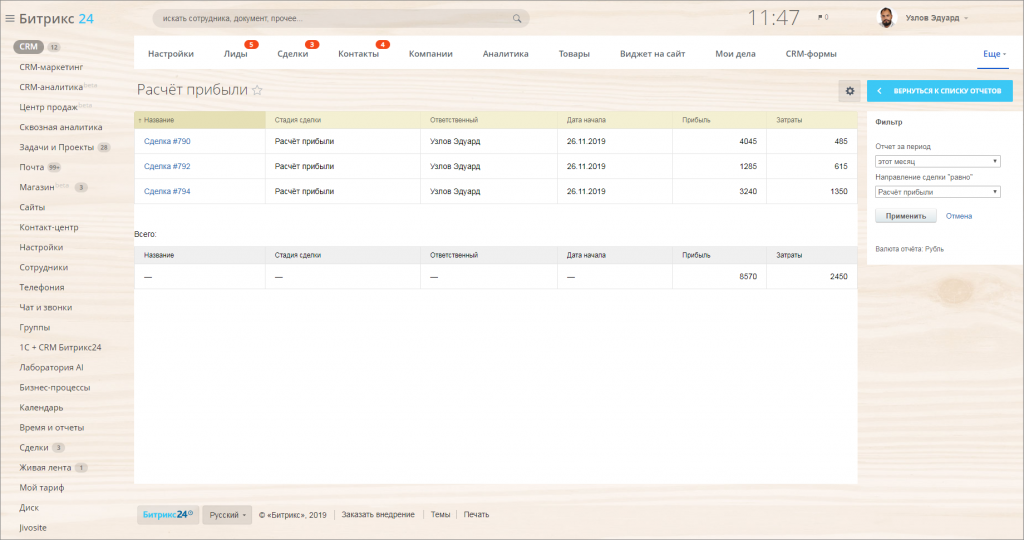The image size is (1024, 540).
Task: Open the Контакты tab
Action: pos(359,54)
